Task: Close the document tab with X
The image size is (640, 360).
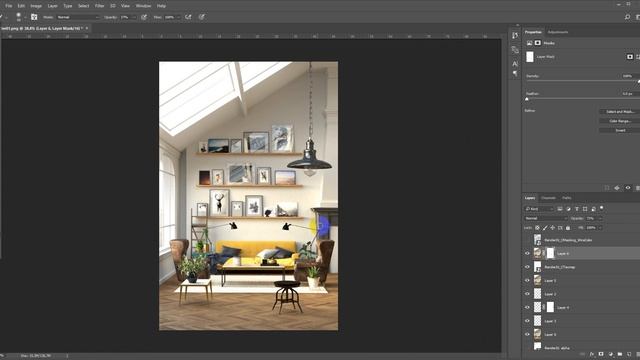Action: pos(87,28)
